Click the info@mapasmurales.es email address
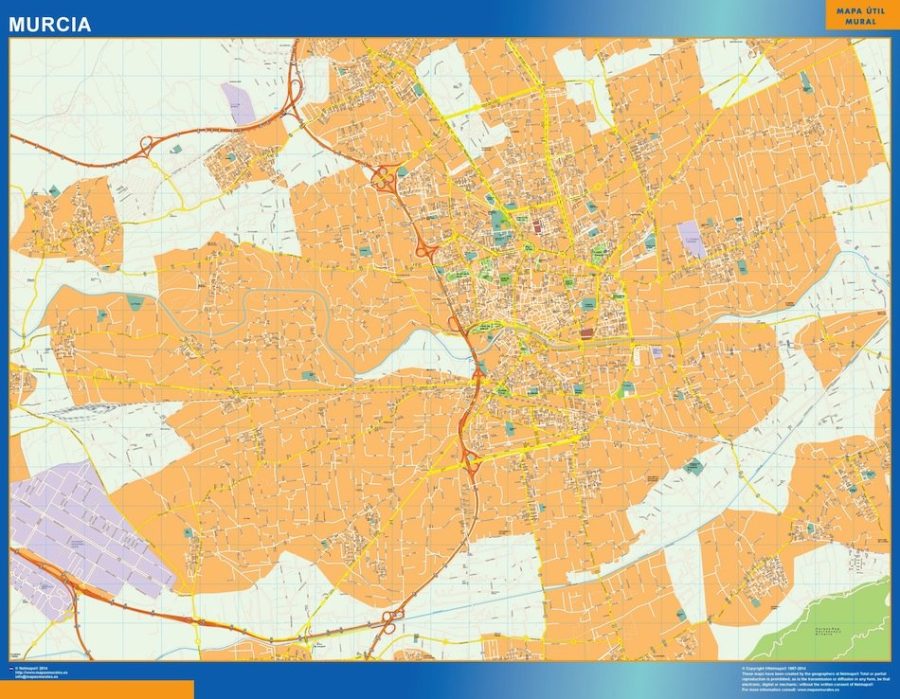Screen dimensions: 900x699 click(x=36, y=677)
